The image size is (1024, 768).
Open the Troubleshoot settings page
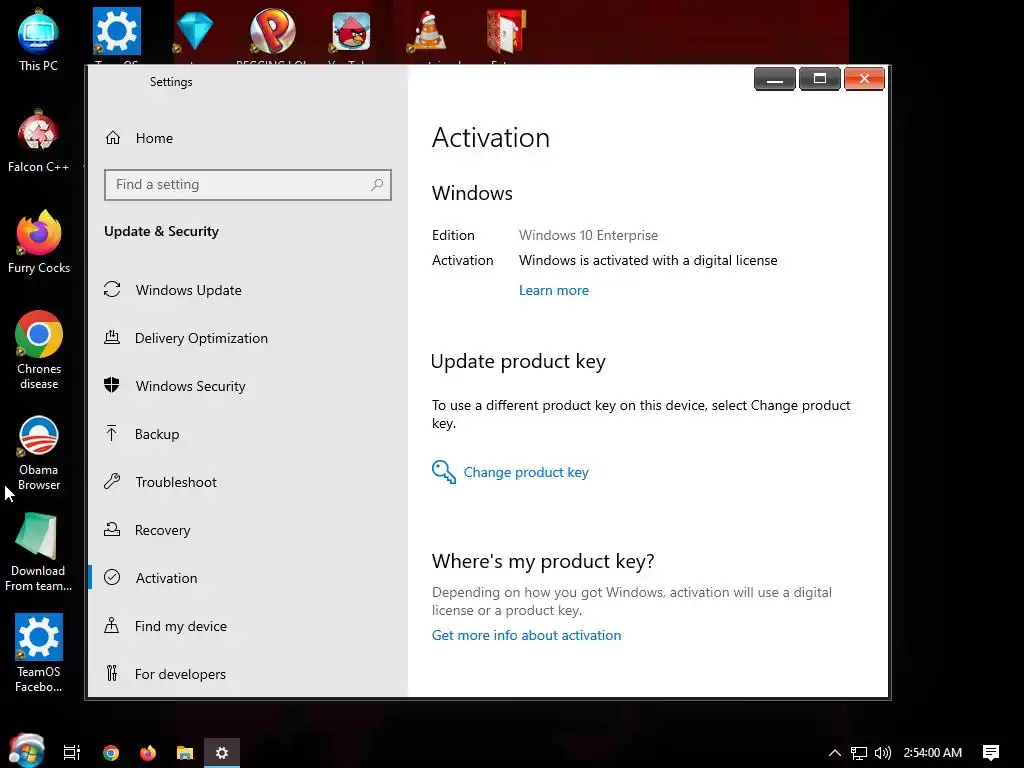point(176,482)
